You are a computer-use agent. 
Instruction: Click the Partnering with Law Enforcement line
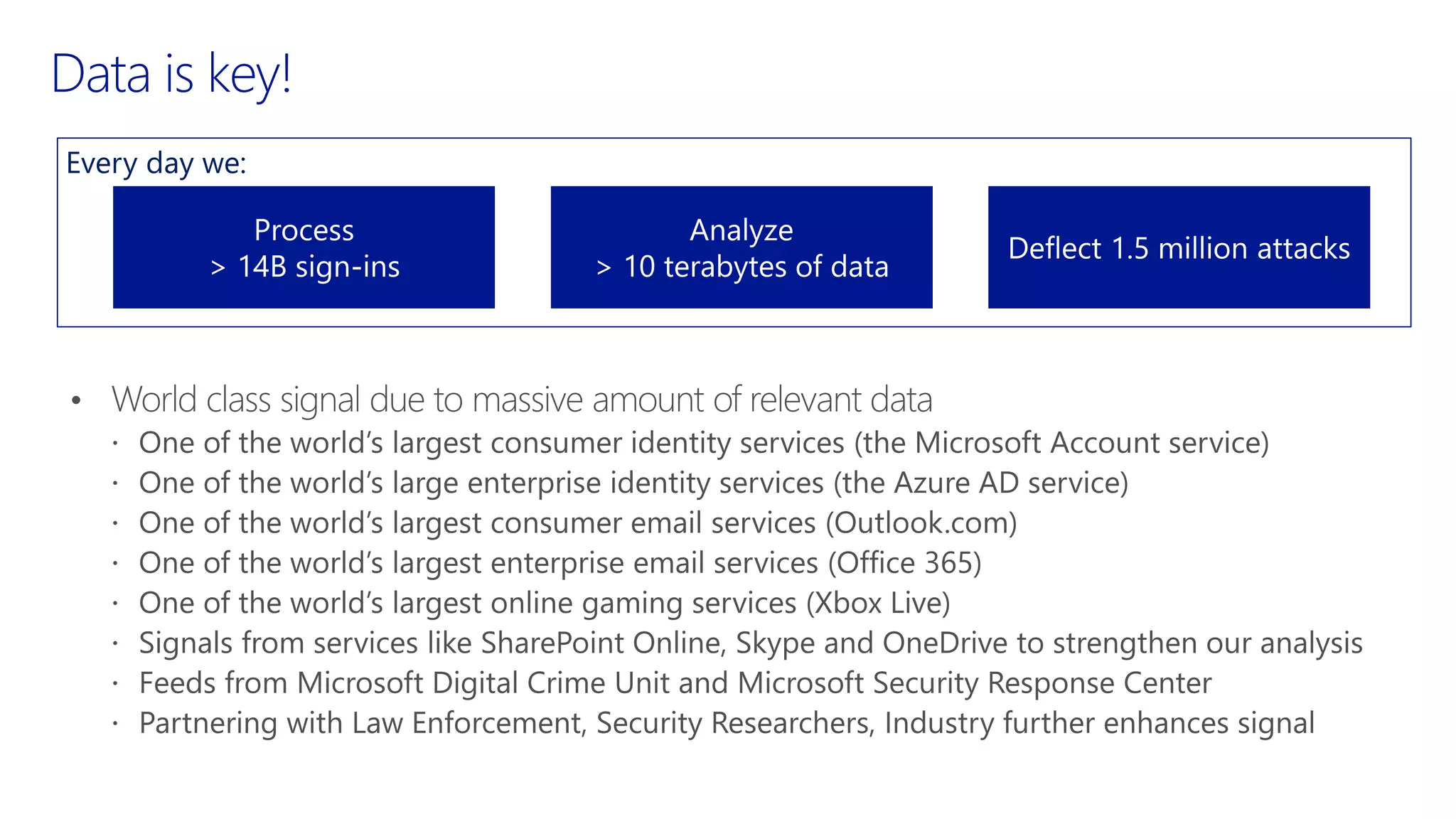[727, 723]
